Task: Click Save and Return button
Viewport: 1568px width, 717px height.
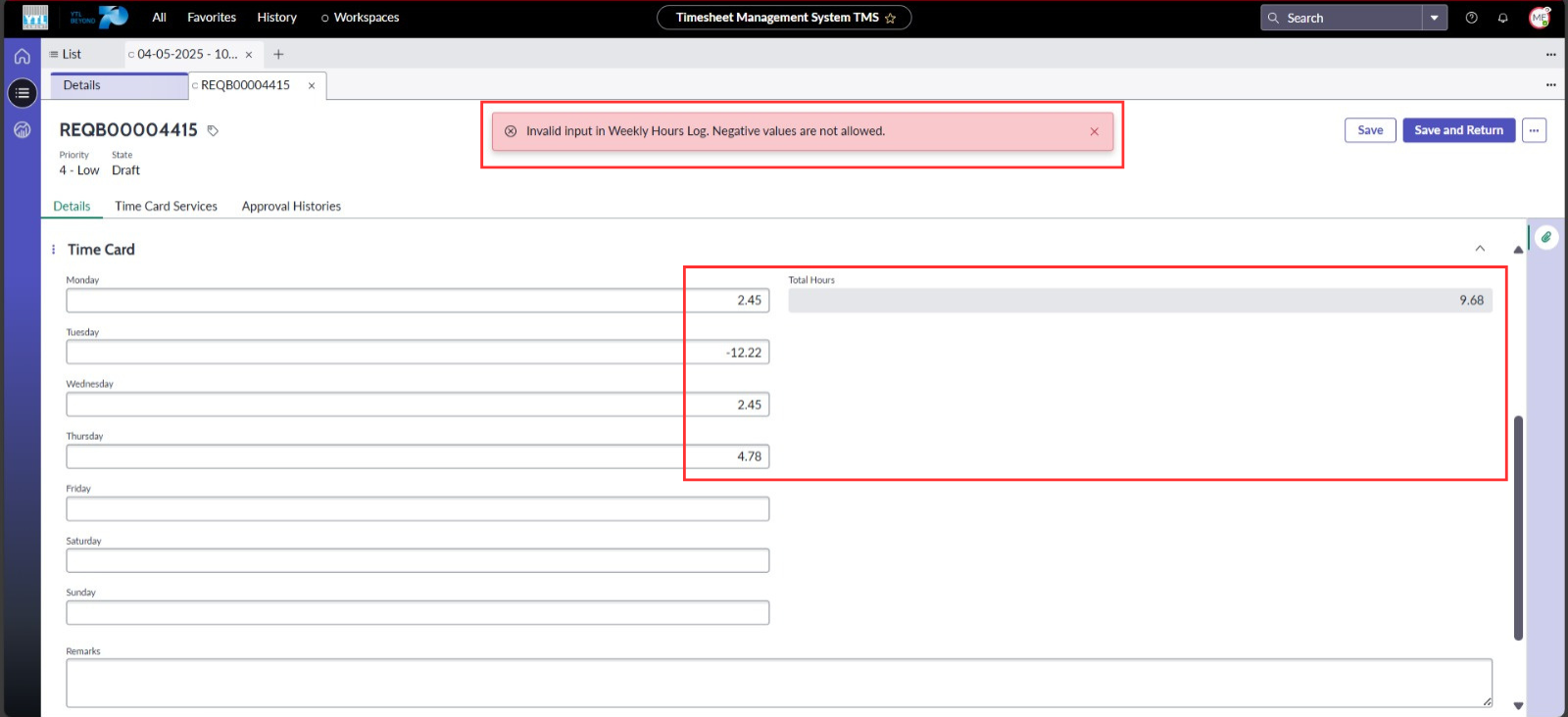Action: click(x=1458, y=130)
